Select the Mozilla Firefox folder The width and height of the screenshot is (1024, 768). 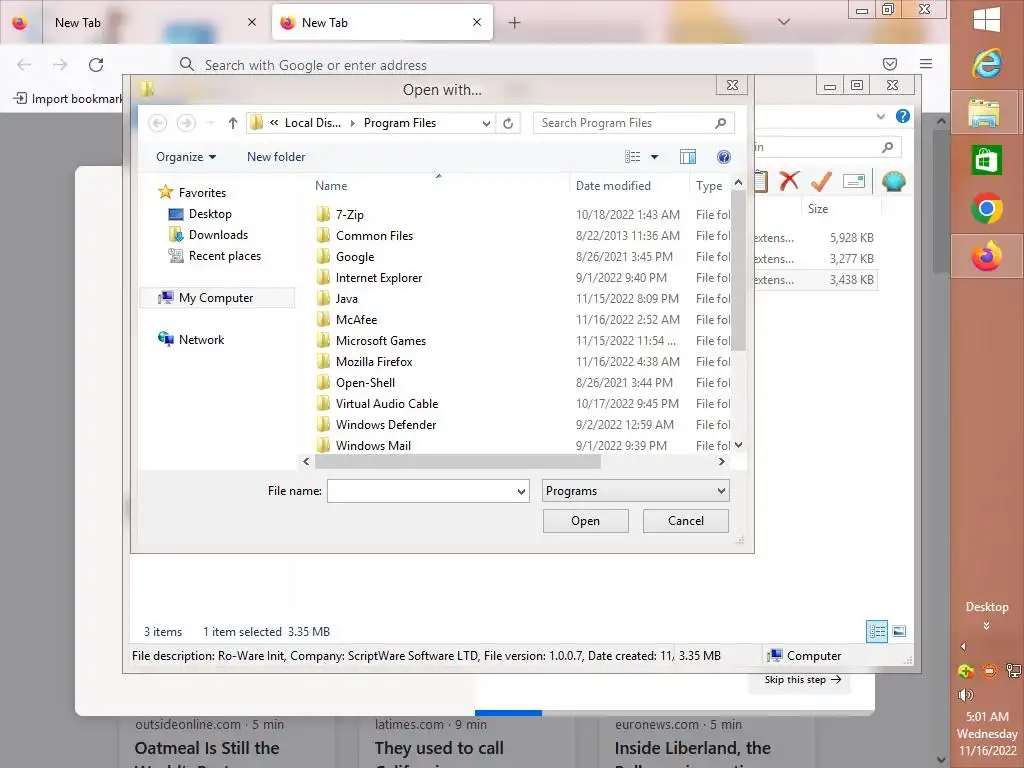coord(374,362)
